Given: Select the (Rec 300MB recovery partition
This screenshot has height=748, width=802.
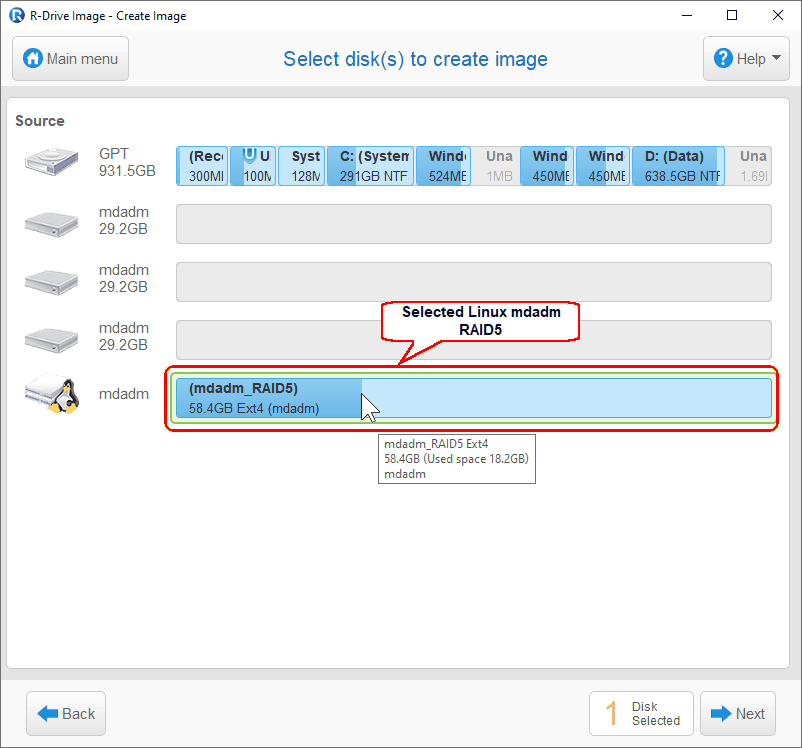Looking at the screenshot, I should coord(202,166).
